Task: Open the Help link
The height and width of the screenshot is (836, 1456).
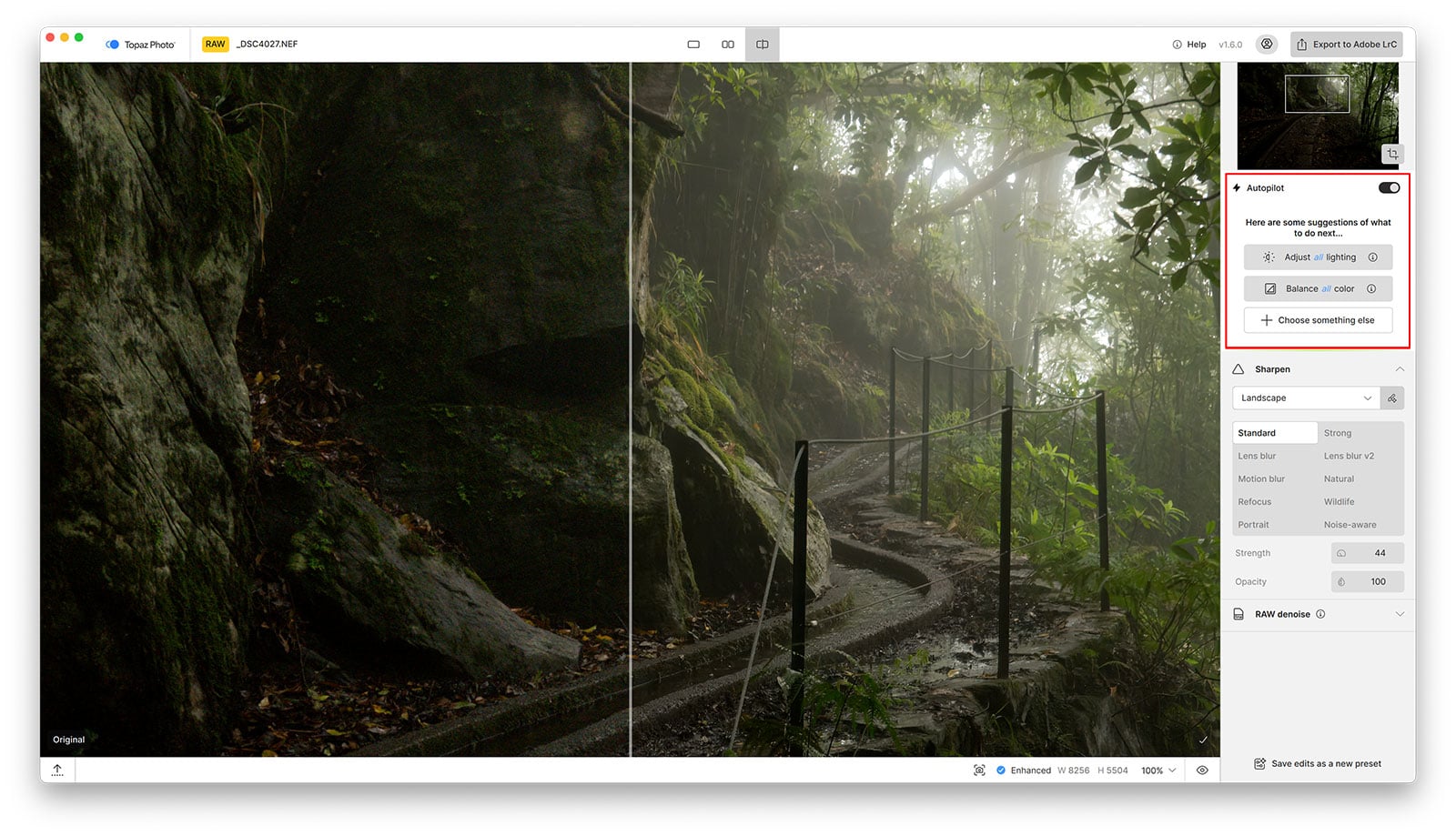Action: tap(1189, 44)
